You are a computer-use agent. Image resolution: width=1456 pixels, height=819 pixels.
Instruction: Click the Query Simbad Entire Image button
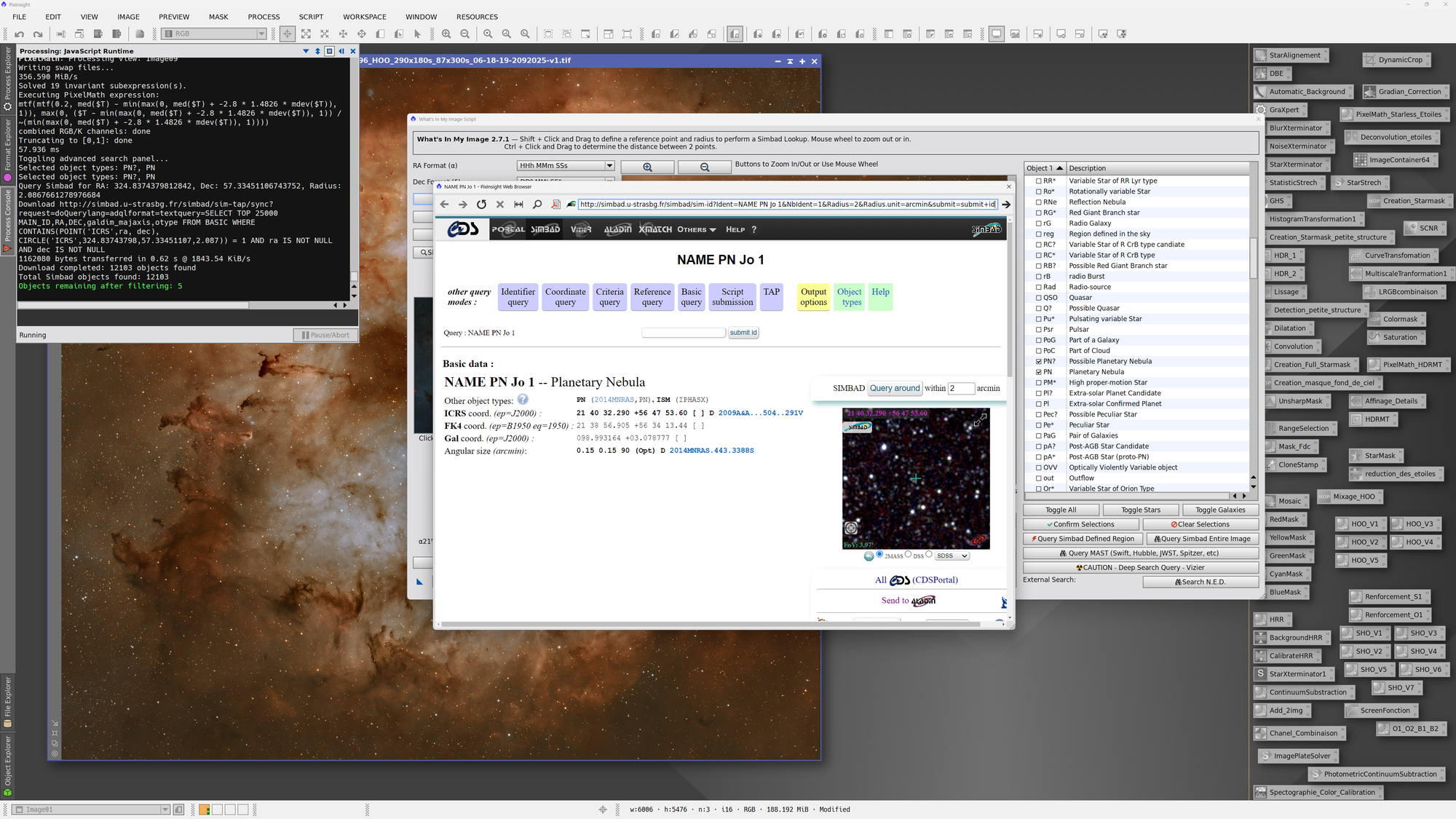coord(1202,539)
